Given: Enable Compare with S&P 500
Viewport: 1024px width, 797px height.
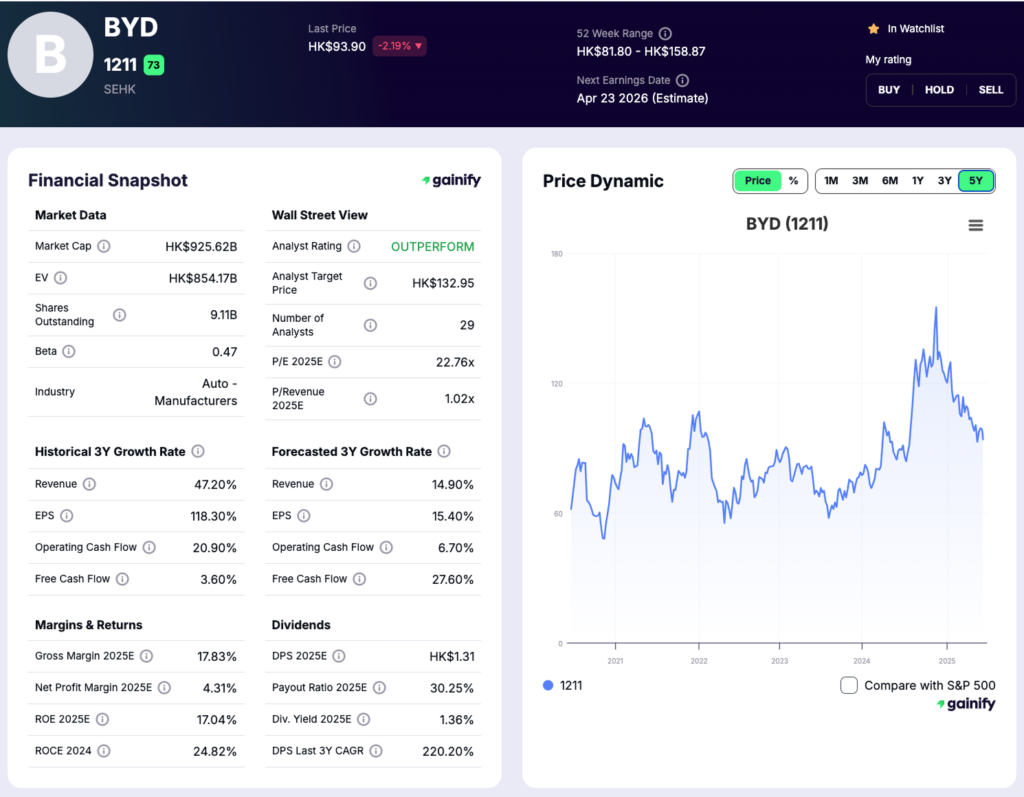Looking at the screenshot, I should coord(849,685).
